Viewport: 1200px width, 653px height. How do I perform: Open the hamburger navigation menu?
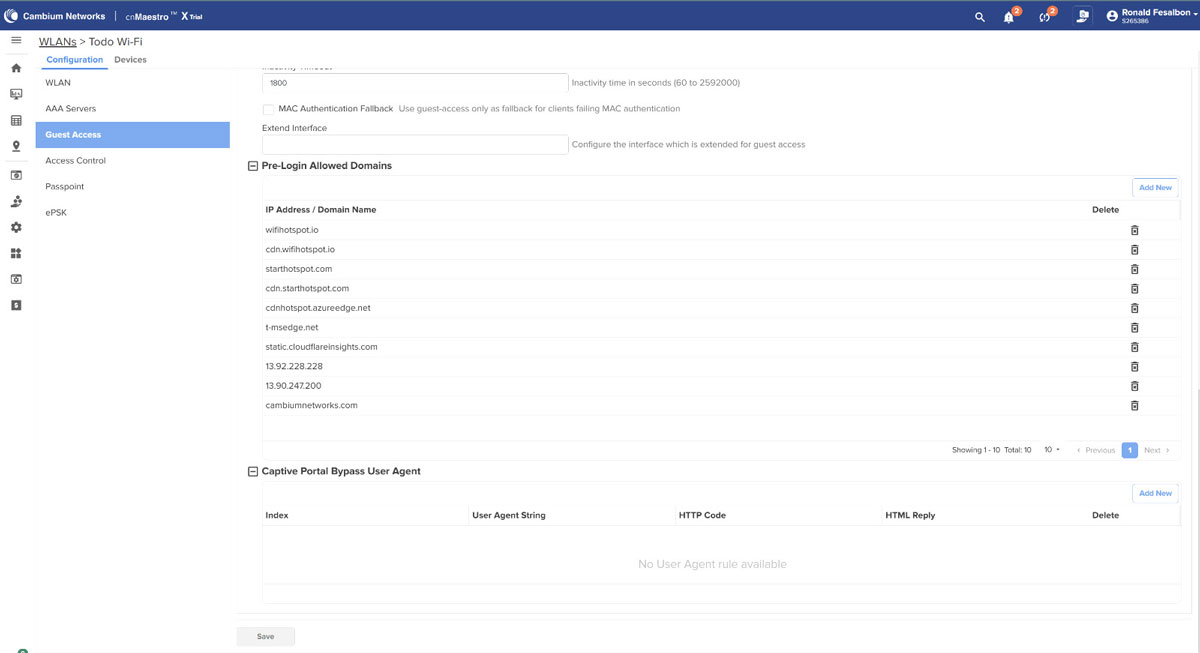[16, 40]
